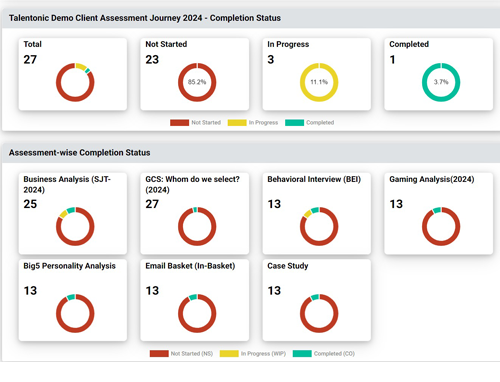500x382 pixels.
Task: Click 'Case Study' title text
Action: (x=288, y=266)
